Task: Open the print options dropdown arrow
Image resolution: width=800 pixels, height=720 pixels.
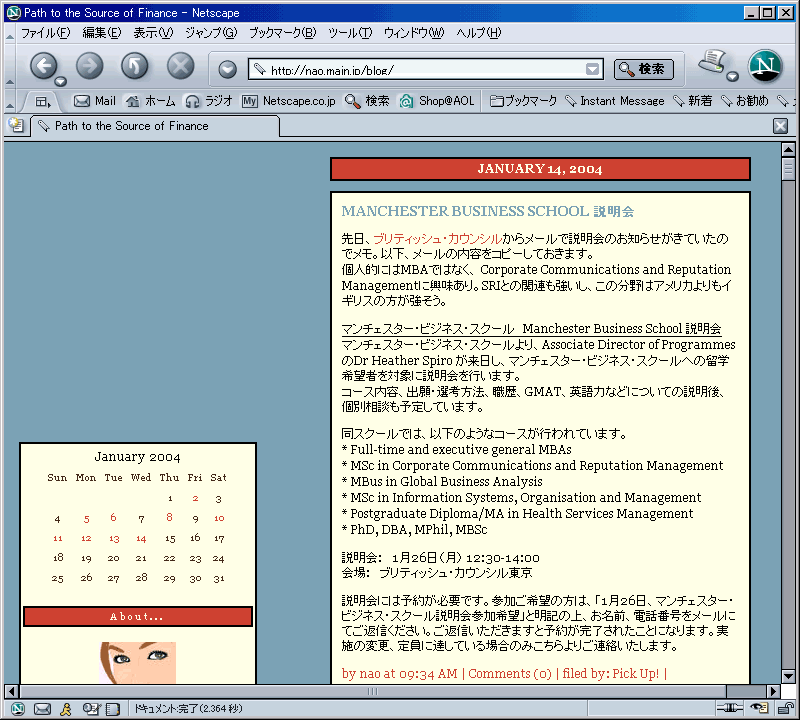Action: point(733,77)
